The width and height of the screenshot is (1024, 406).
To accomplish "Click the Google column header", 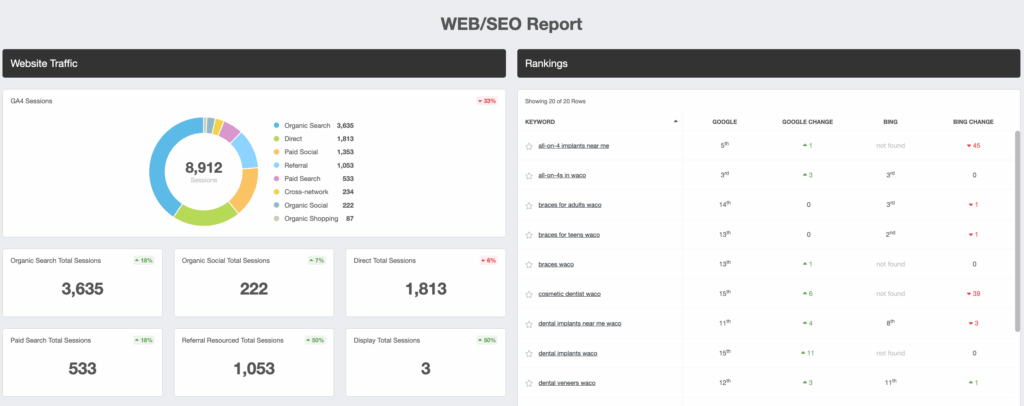I will pyautogui.click(x=724, y=122).
